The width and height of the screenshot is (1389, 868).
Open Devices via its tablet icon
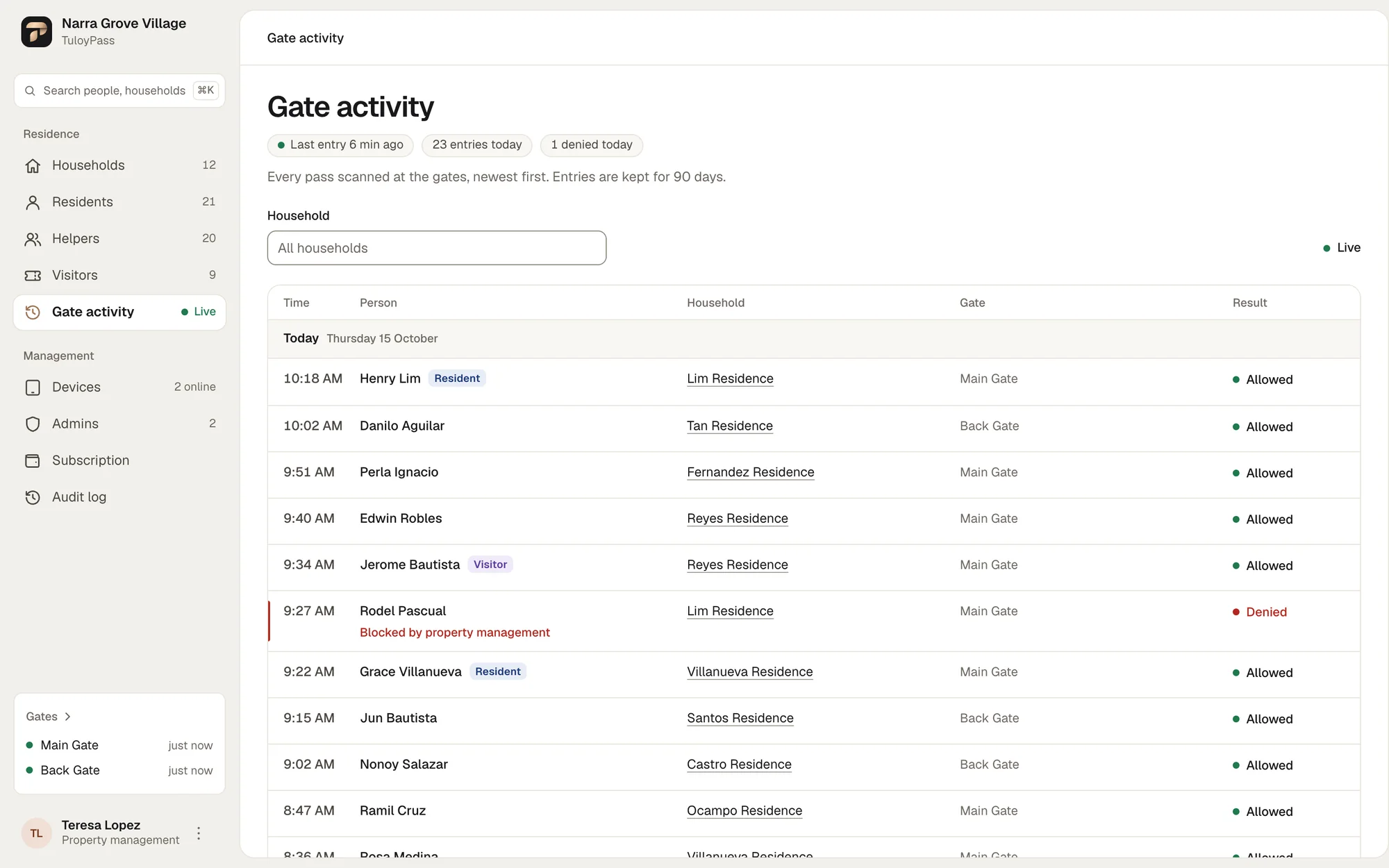coord(33,387)
